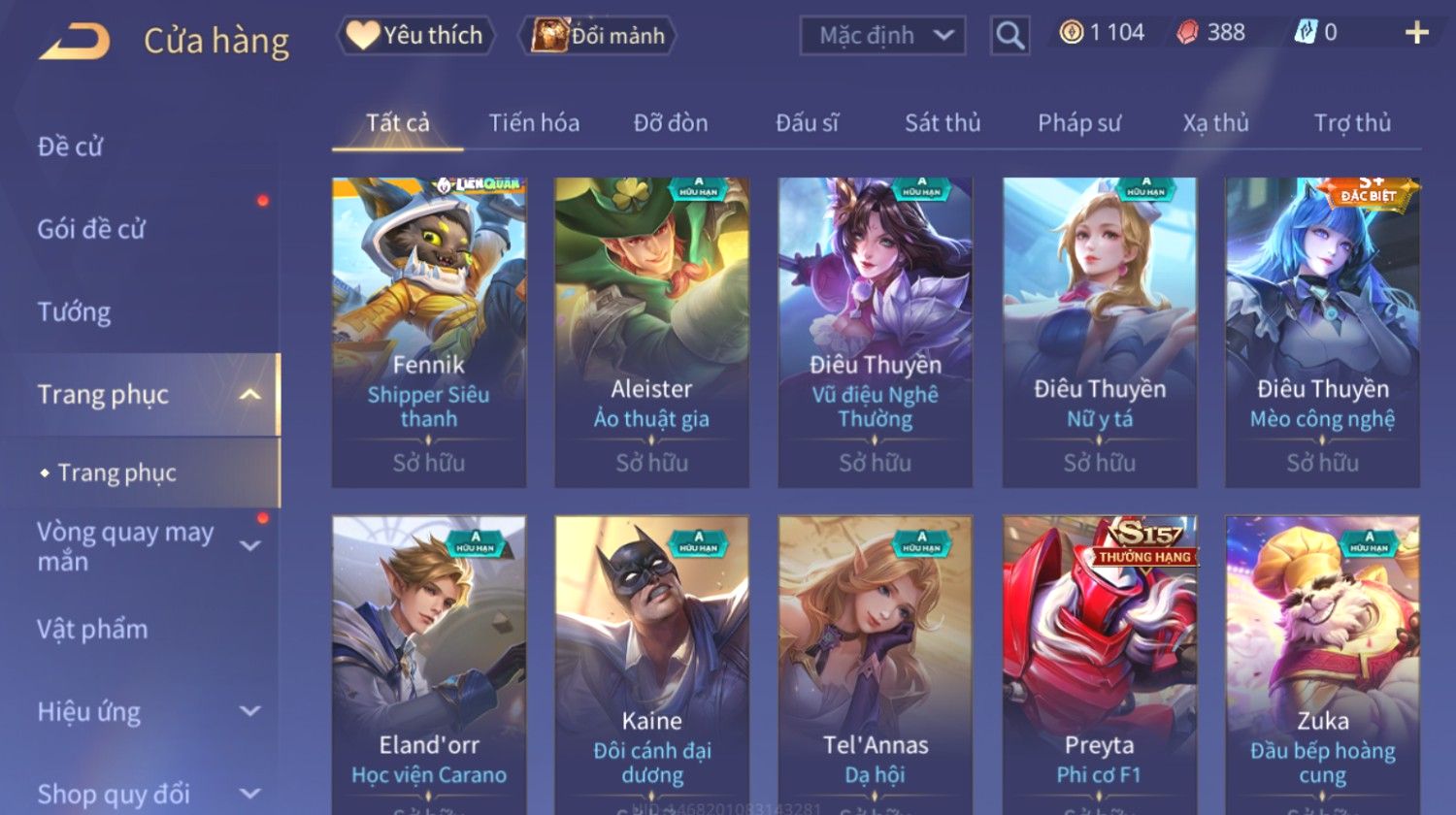Expand Vòng quay may mắn section
The width and height of the screenshot is (1456, 815).
[x=250, y=546]
